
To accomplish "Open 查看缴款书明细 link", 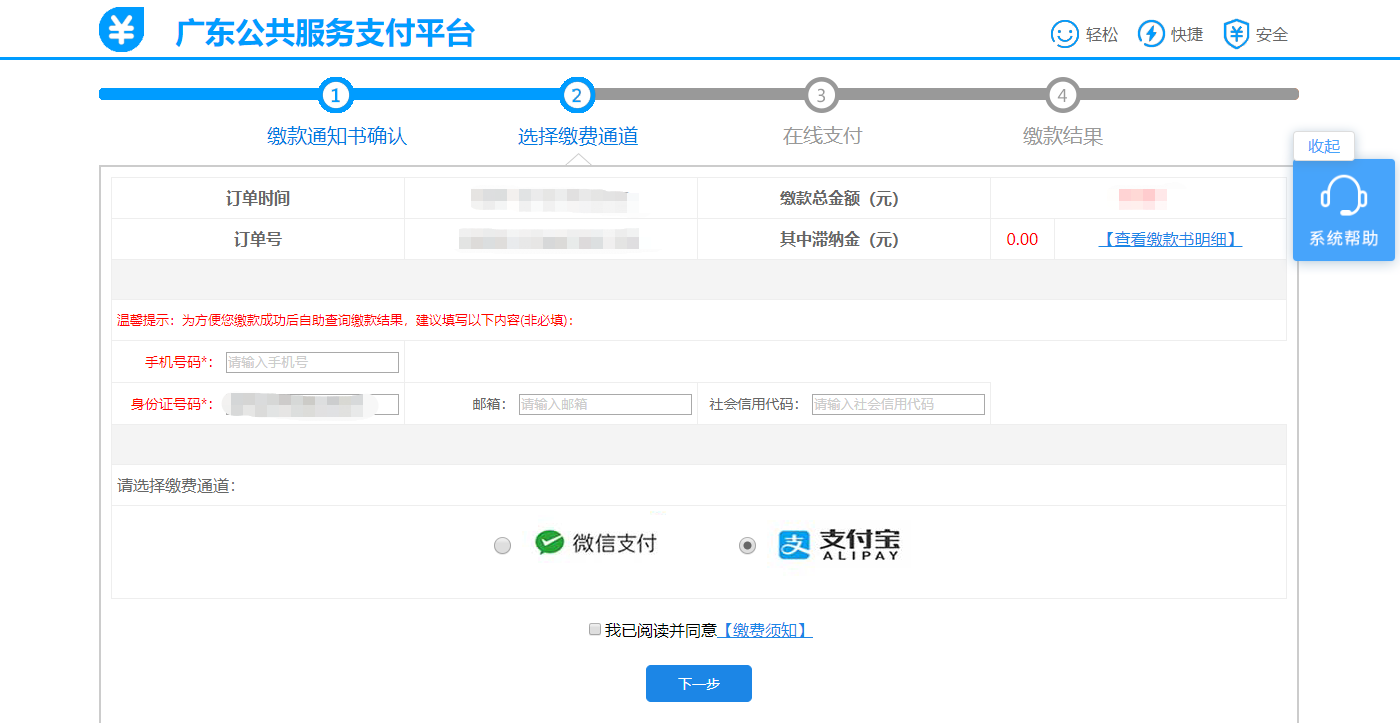I will tap(1170, 240).
